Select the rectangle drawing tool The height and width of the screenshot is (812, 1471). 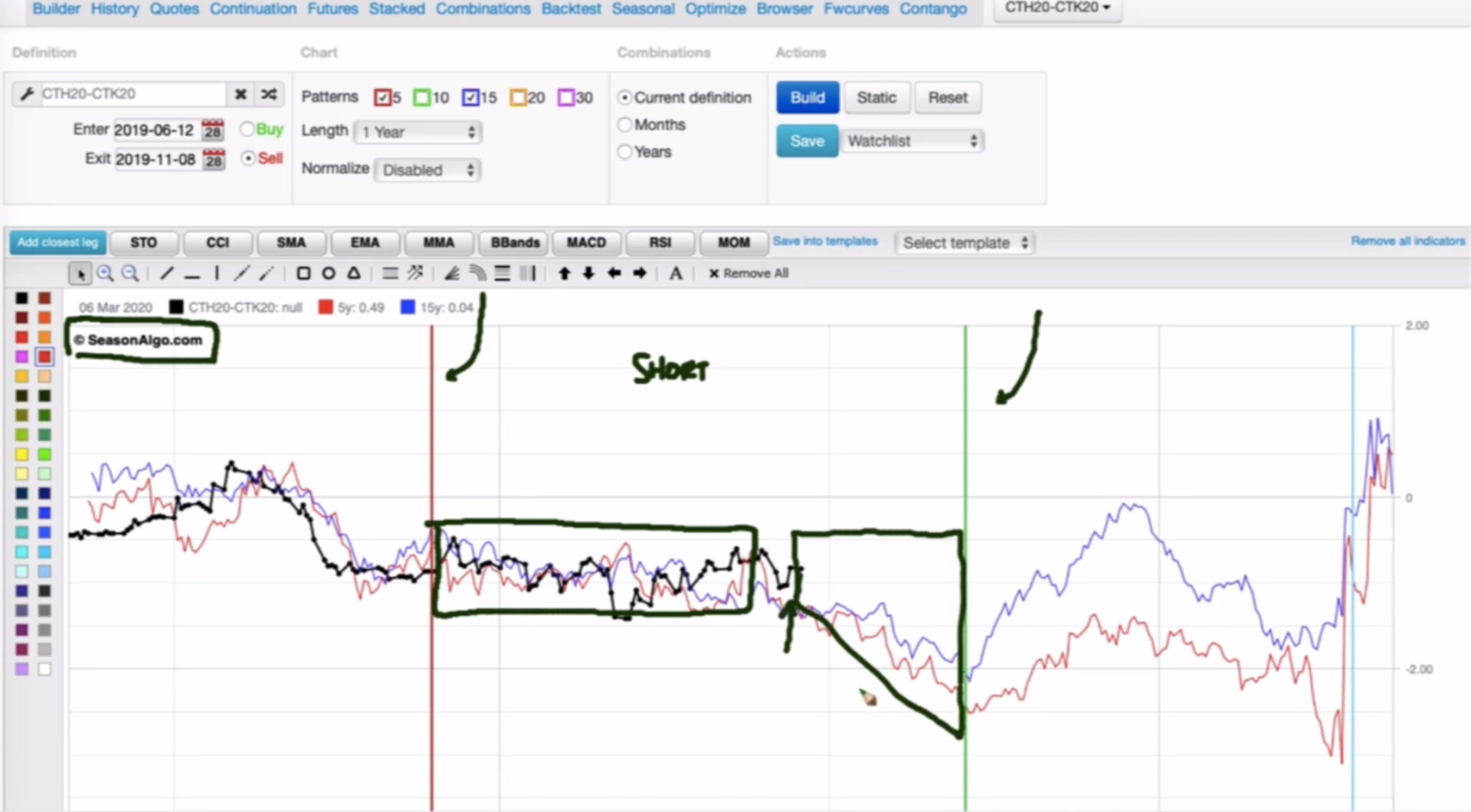[303, 273]
